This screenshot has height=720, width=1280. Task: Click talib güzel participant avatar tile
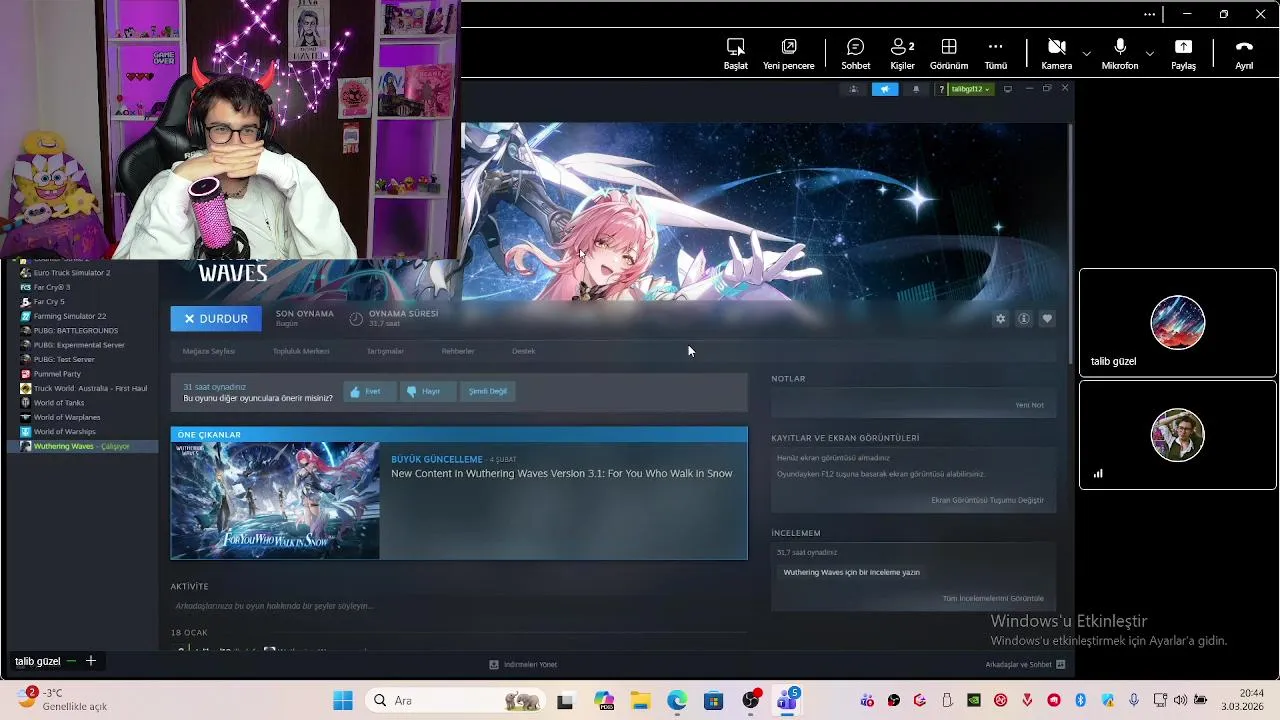pyautogui.click(x=1178, y=322)
